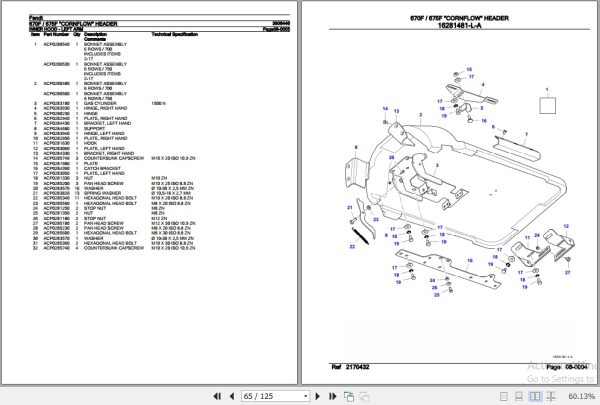600x405 pixels.
Task: Go to the previous page
Action: 232,396
